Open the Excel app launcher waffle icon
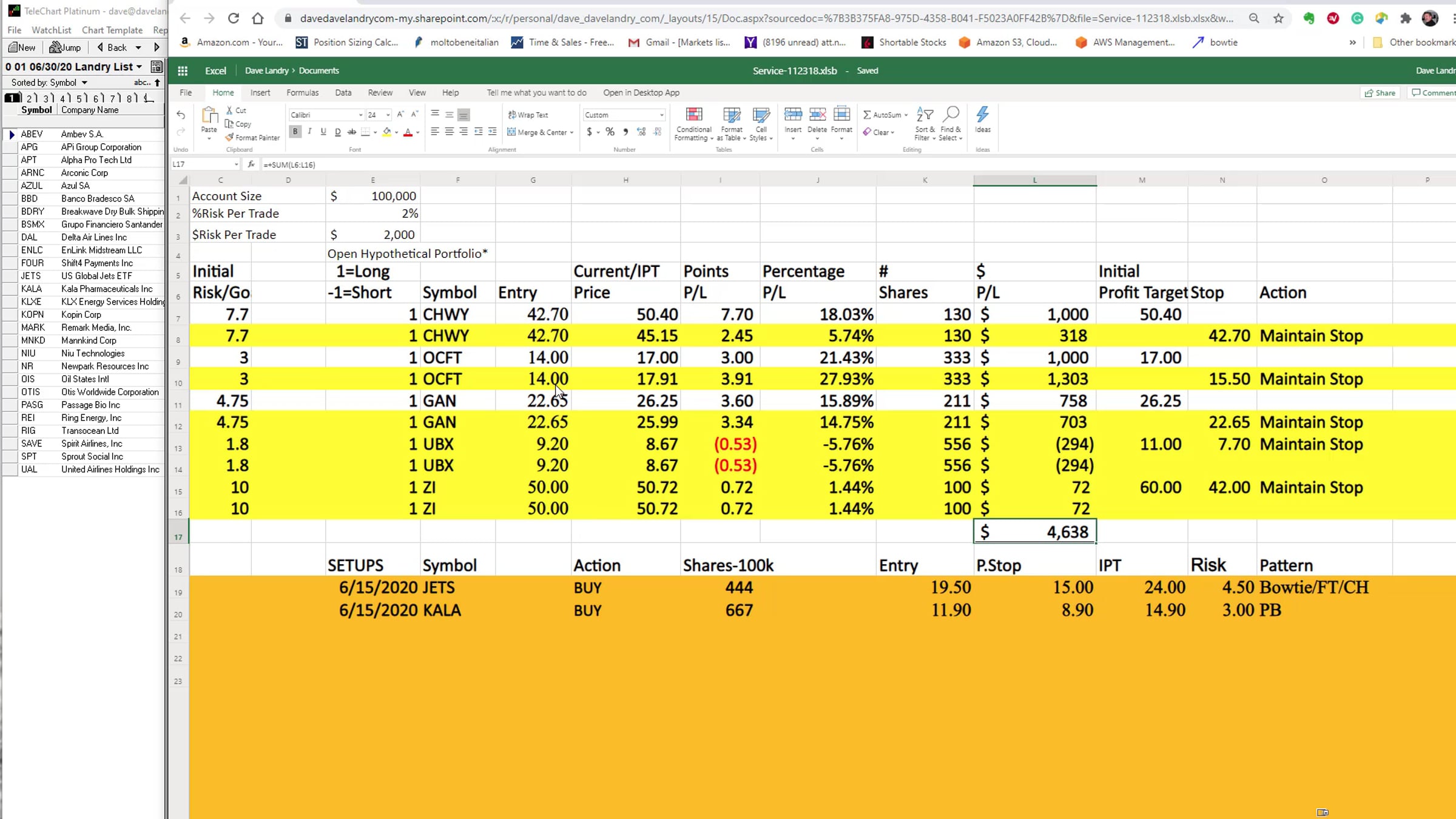The height and width of the screenshot is (819, 1456). click(x=183, y=71)
